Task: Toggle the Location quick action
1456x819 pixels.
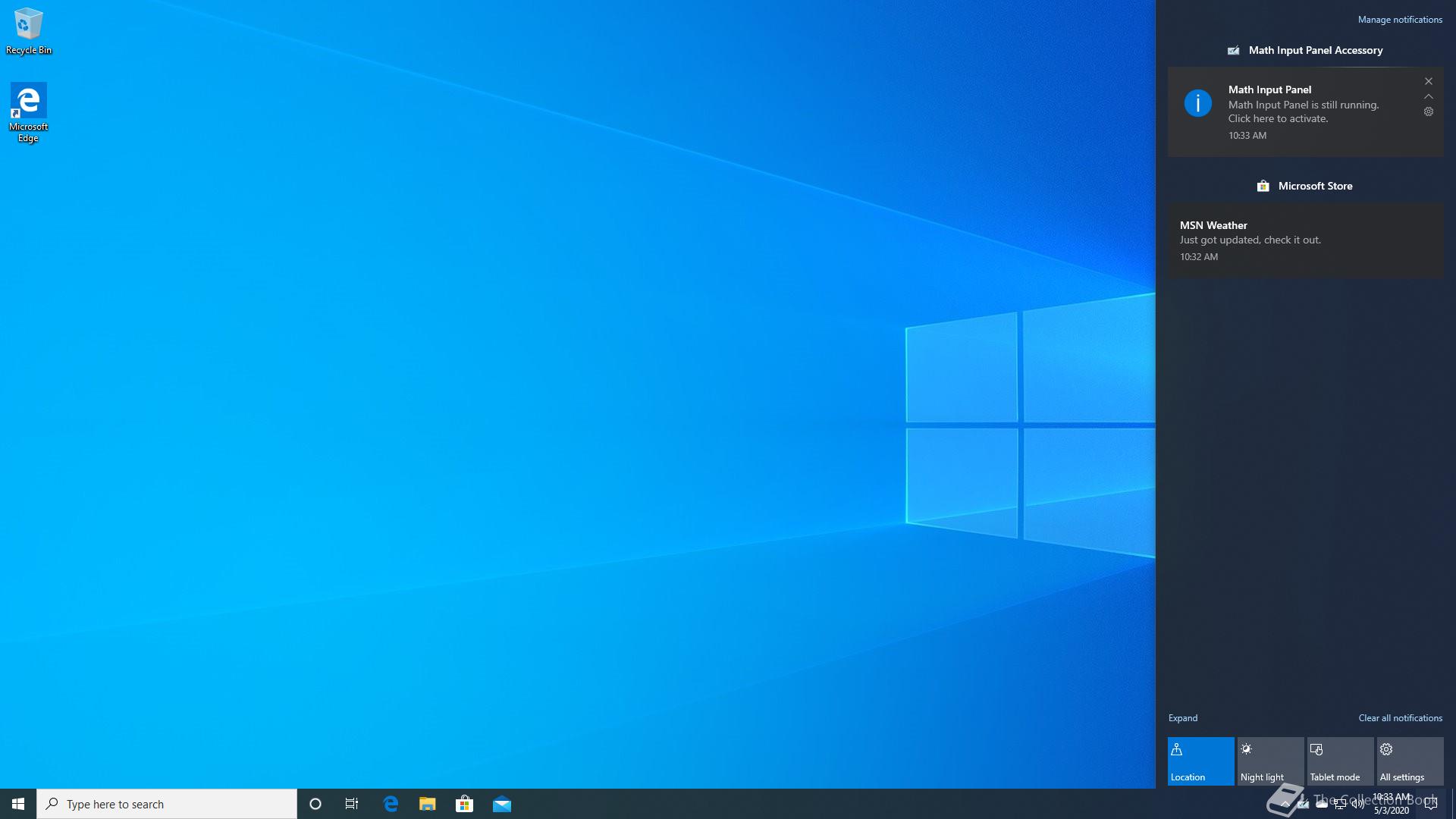Action: tap(1200, 761)
